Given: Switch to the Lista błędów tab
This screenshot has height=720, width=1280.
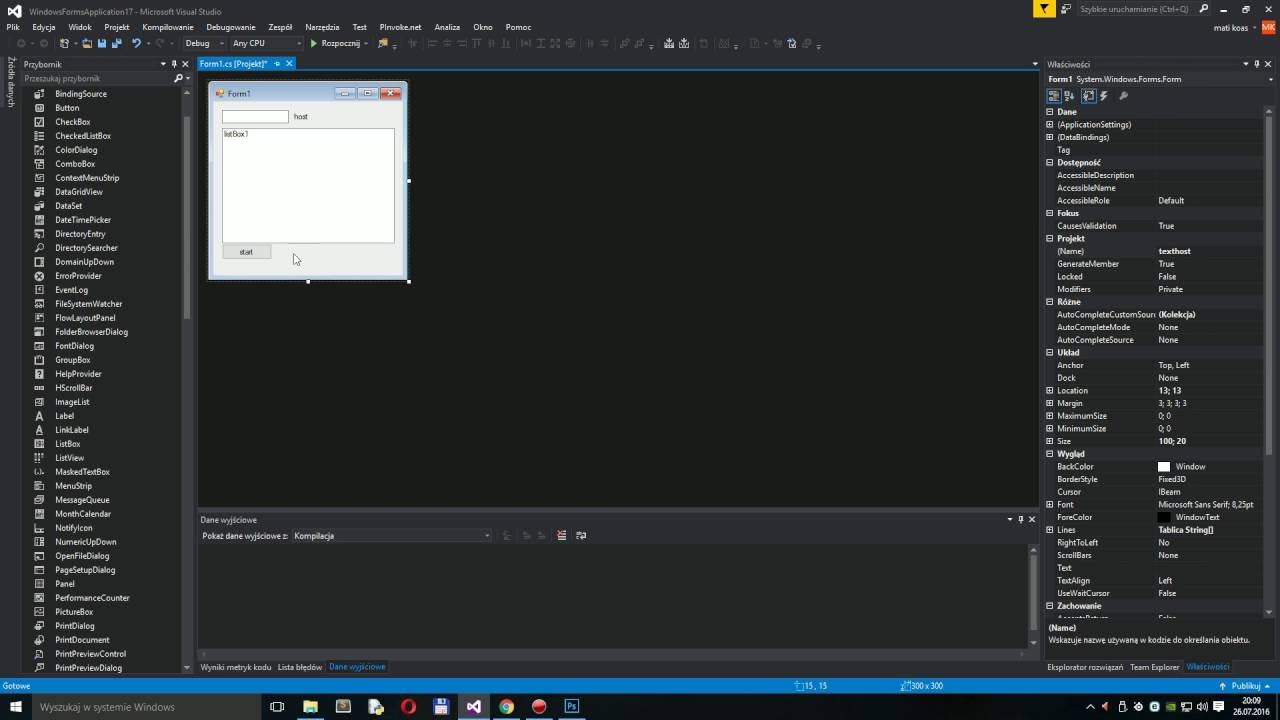Looking at the screenshot, I should [x=300, y=667].
